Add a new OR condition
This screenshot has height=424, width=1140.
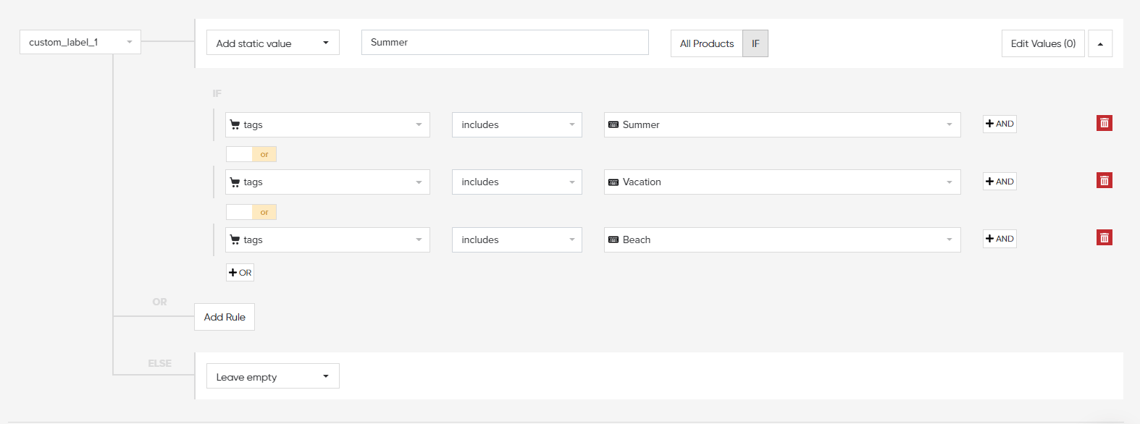click(240, 272)
